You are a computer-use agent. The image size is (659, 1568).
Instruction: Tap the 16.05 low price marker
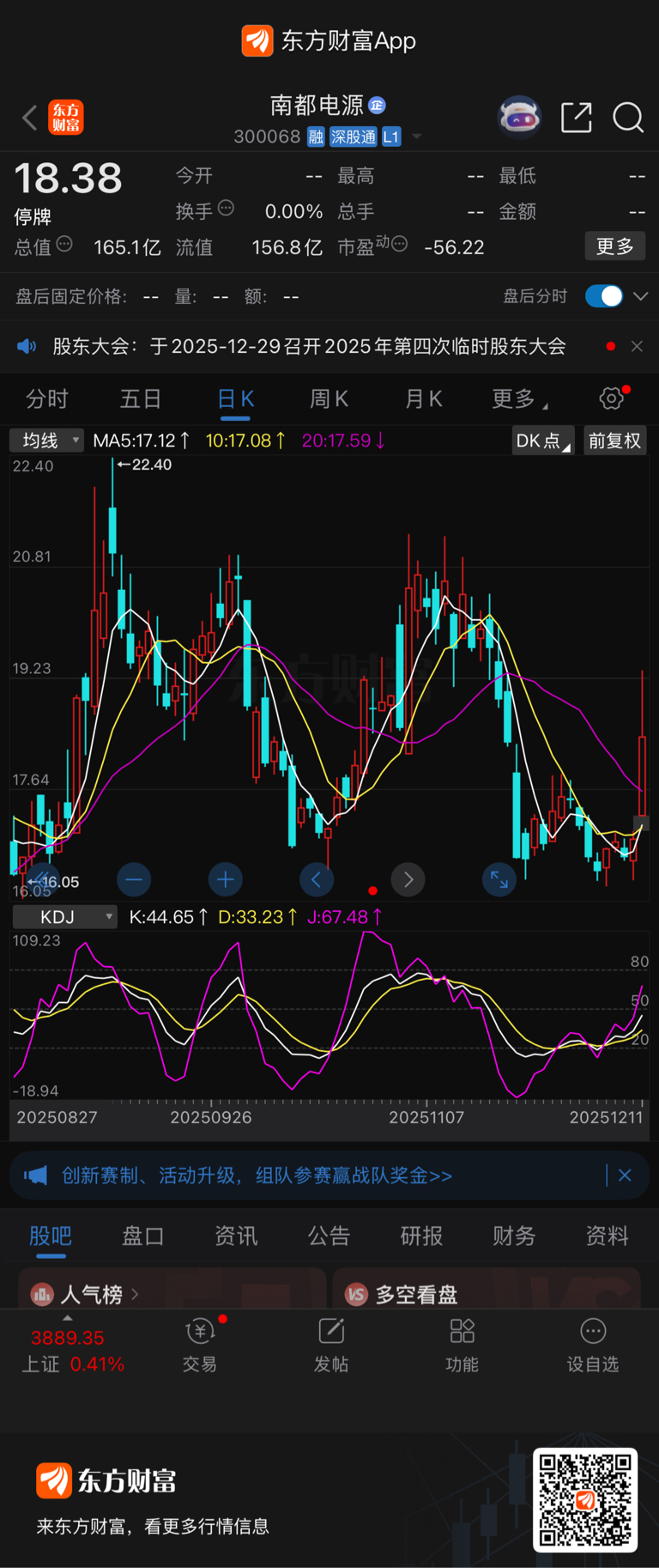coord(53,882)
